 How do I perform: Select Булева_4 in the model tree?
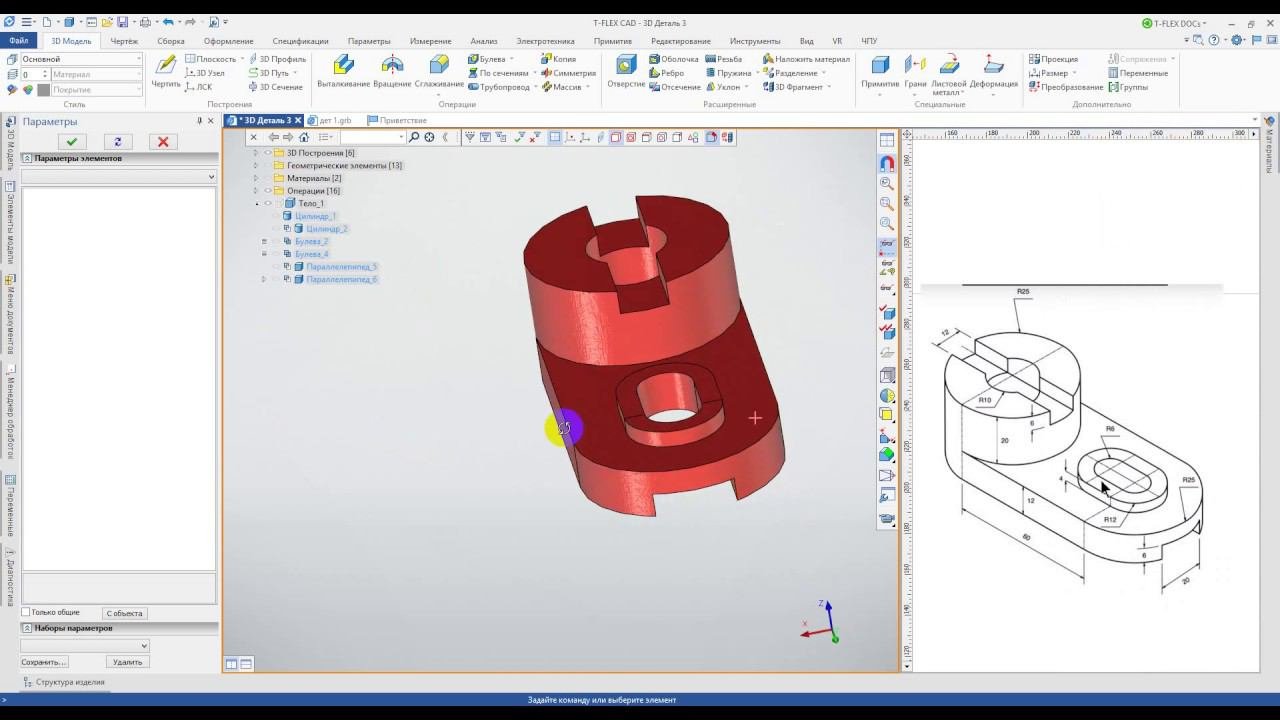[x=311, y=254]
